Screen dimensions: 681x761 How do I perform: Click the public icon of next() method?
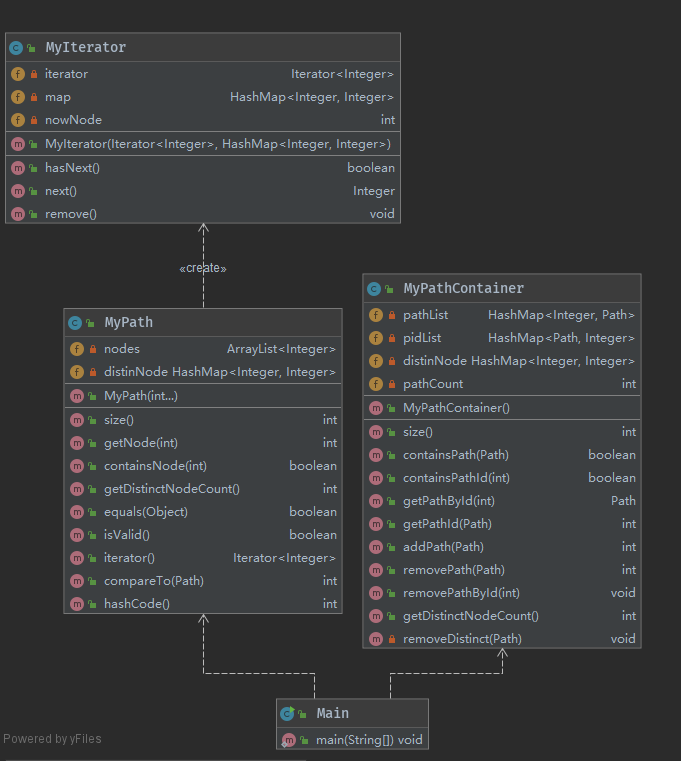coord(33,191)
